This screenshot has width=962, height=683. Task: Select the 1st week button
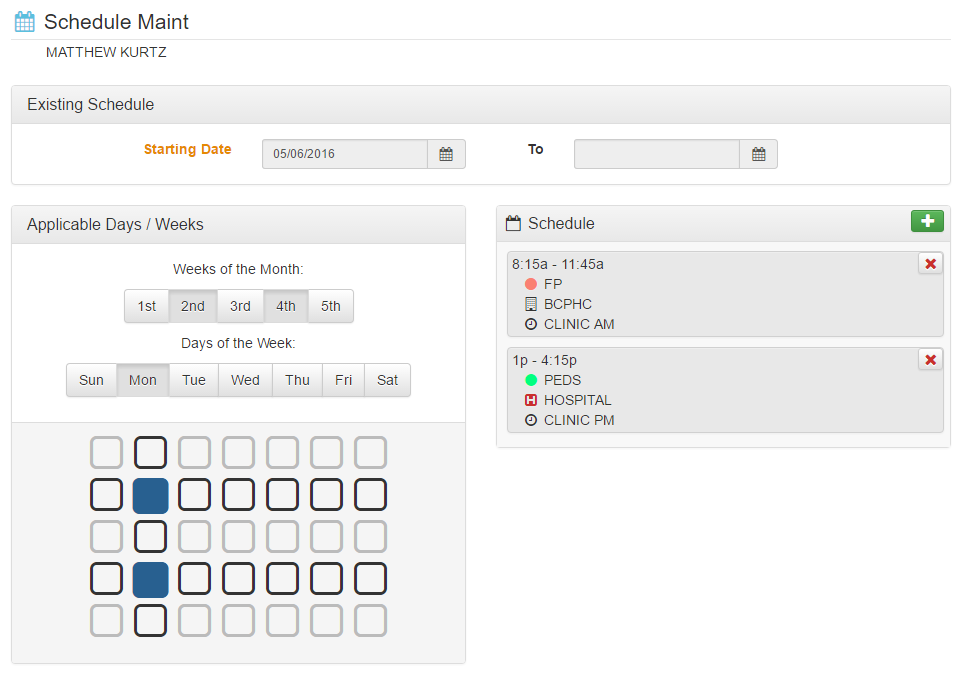click(x=146, y=306)
